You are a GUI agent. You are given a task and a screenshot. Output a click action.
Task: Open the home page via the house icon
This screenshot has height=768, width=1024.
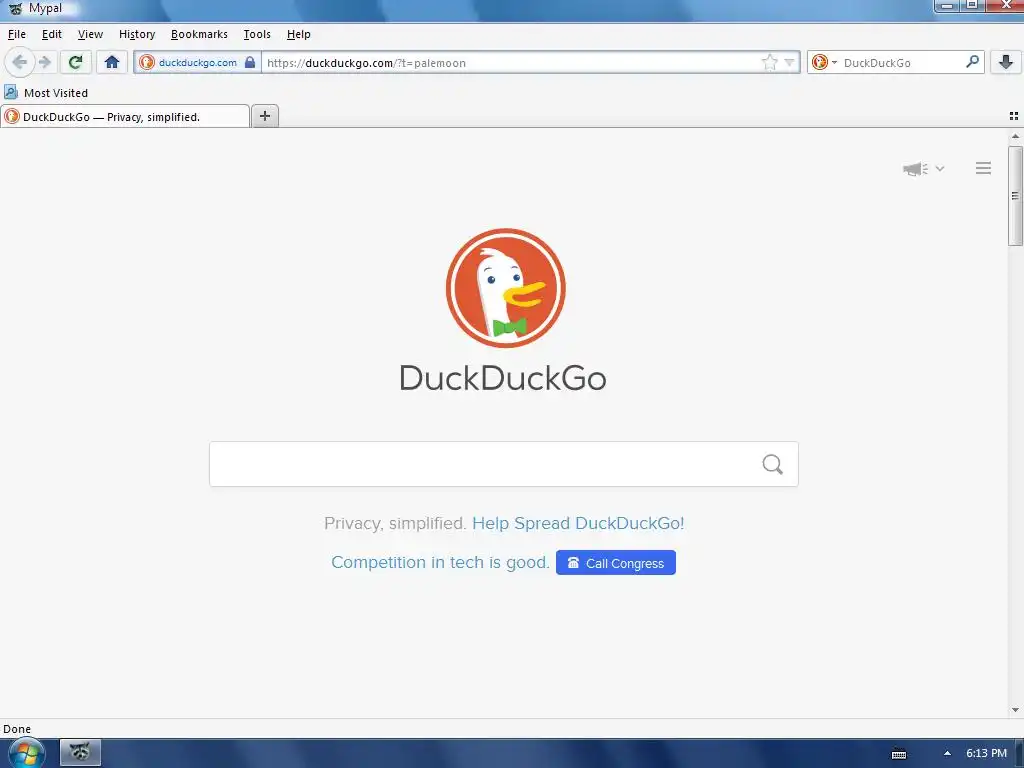112,63
